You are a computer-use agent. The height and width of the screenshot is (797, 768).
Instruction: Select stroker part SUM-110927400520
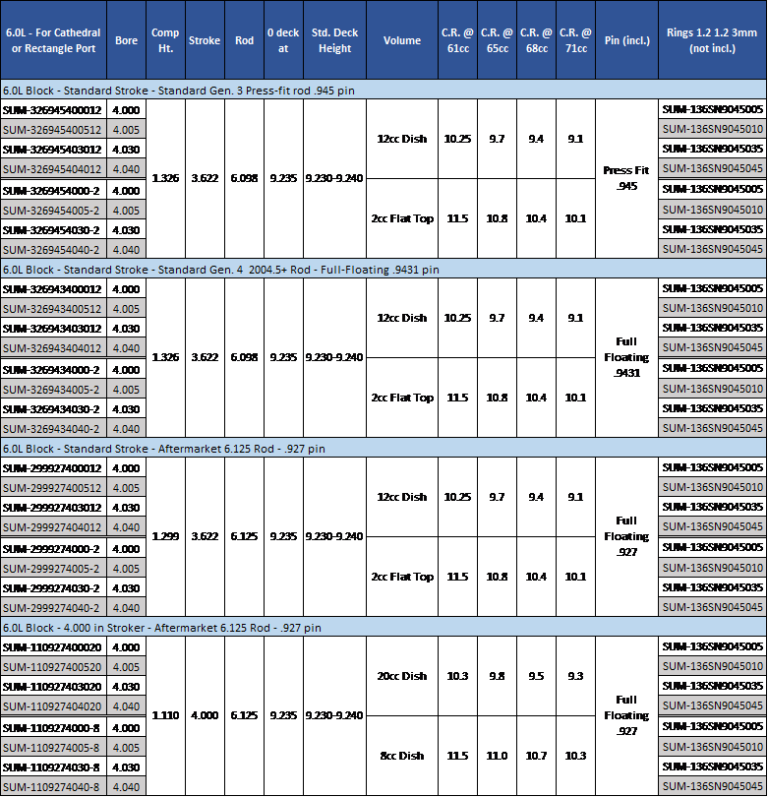[52, 666]
